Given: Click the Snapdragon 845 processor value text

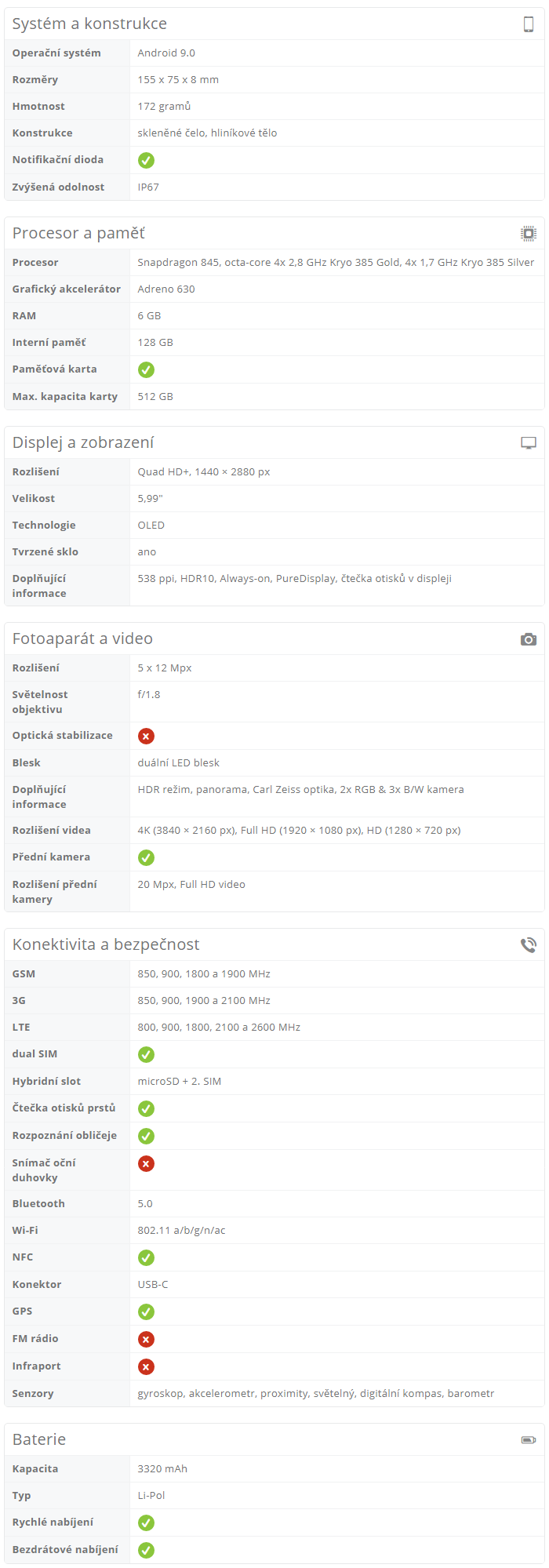Looking at the screenshot, I should tap(336, 262).
